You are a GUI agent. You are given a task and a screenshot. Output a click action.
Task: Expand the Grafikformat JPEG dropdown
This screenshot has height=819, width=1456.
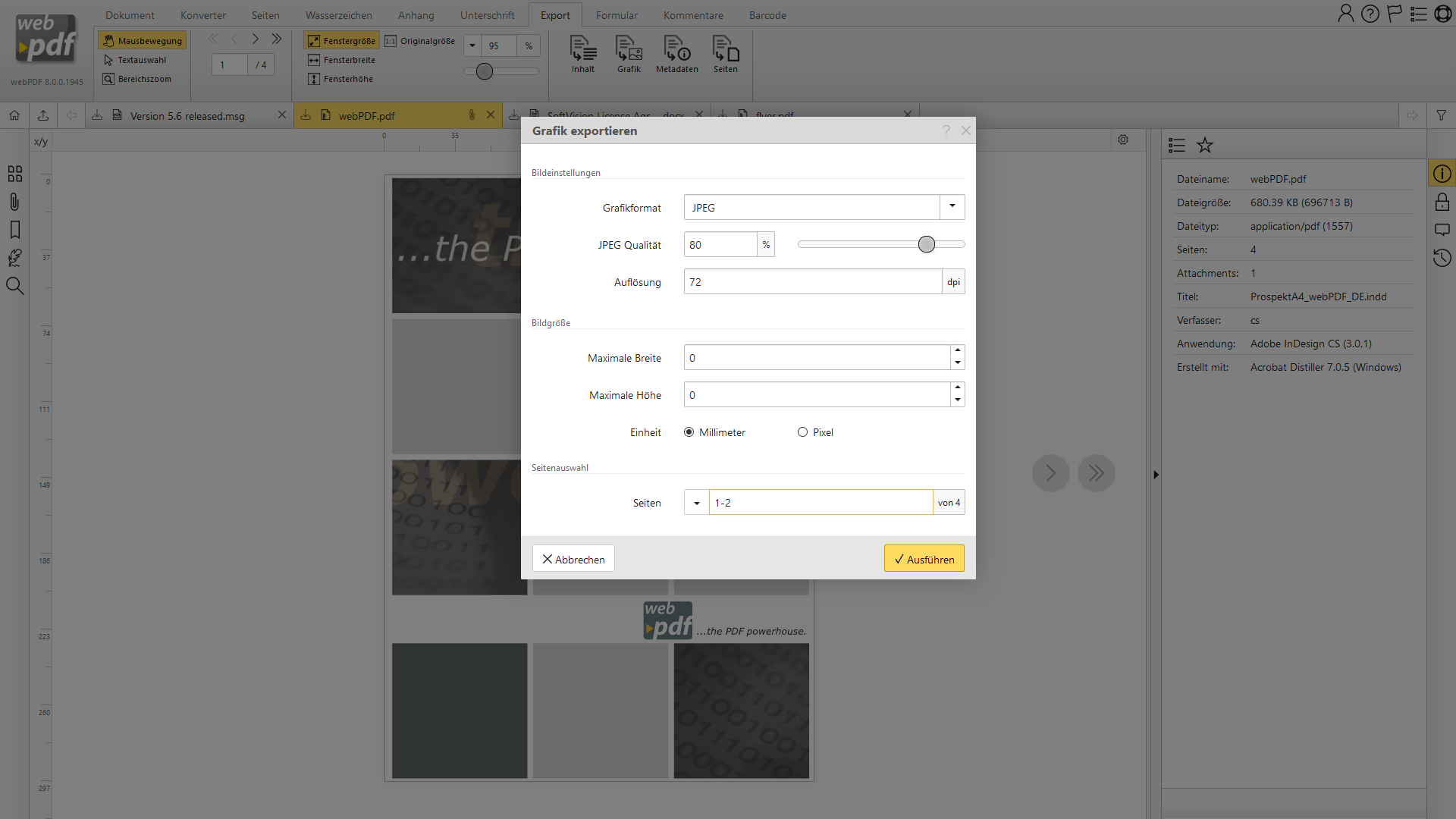tap(952, 207)
